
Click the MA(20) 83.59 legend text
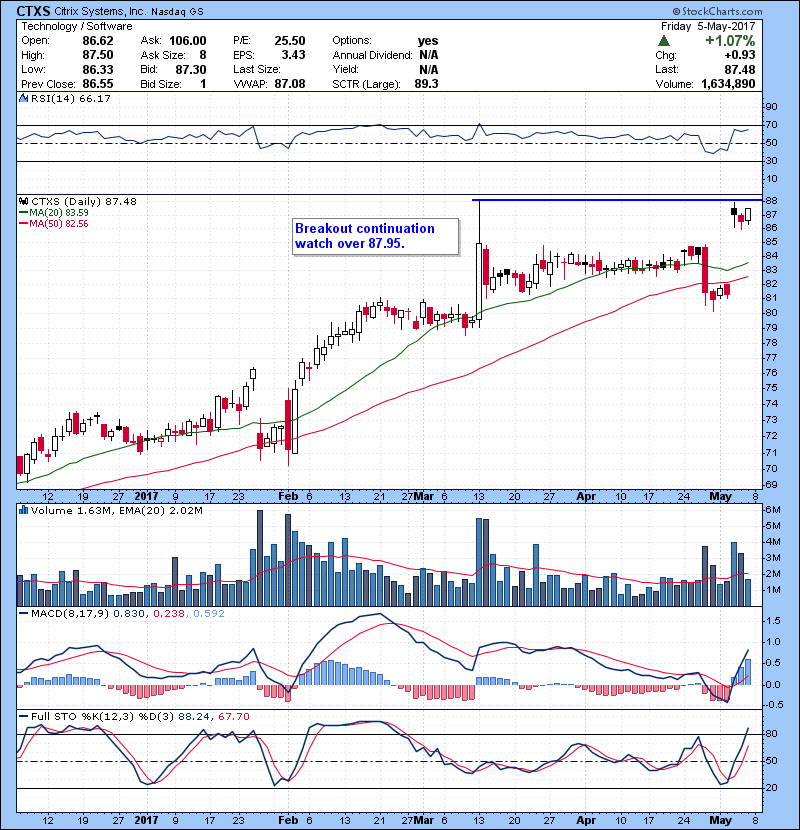point(59,212)
